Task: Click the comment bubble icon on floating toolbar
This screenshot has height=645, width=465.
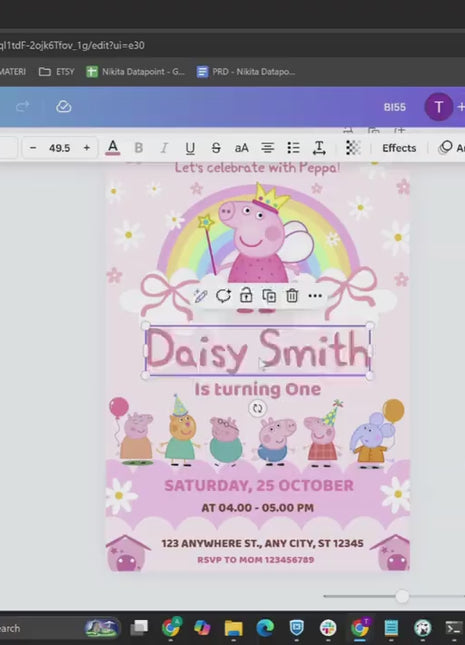Action: (223, 295)
